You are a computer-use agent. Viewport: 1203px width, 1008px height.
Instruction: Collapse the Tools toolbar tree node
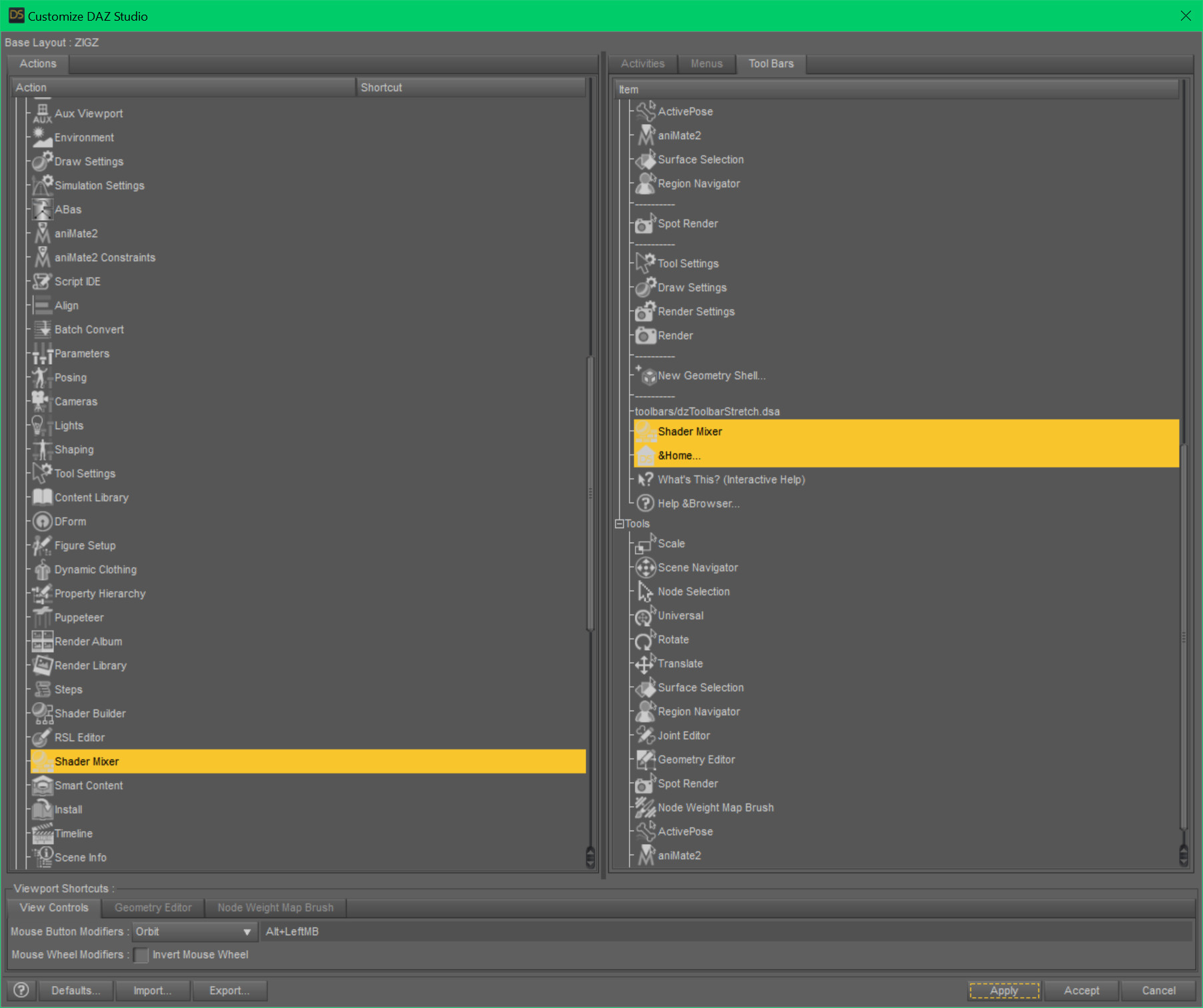620,523
